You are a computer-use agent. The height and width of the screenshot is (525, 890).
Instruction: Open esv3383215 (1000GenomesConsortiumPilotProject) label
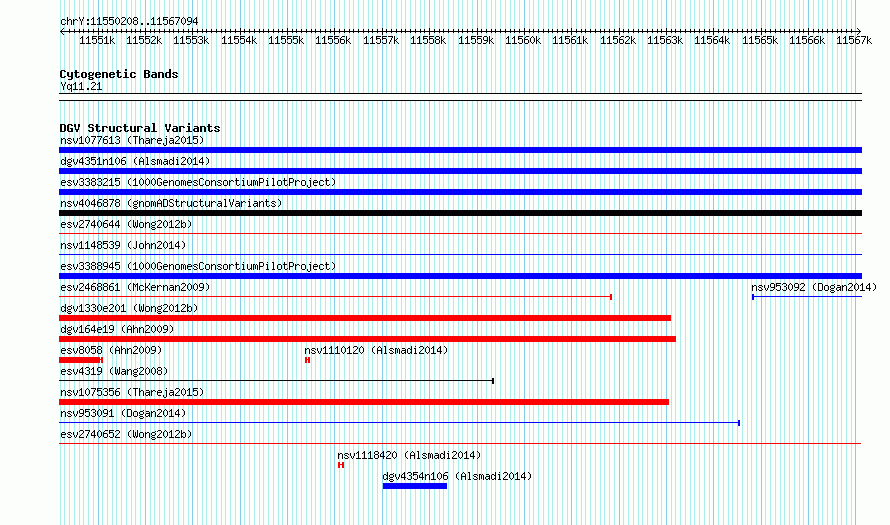[198, 182]
